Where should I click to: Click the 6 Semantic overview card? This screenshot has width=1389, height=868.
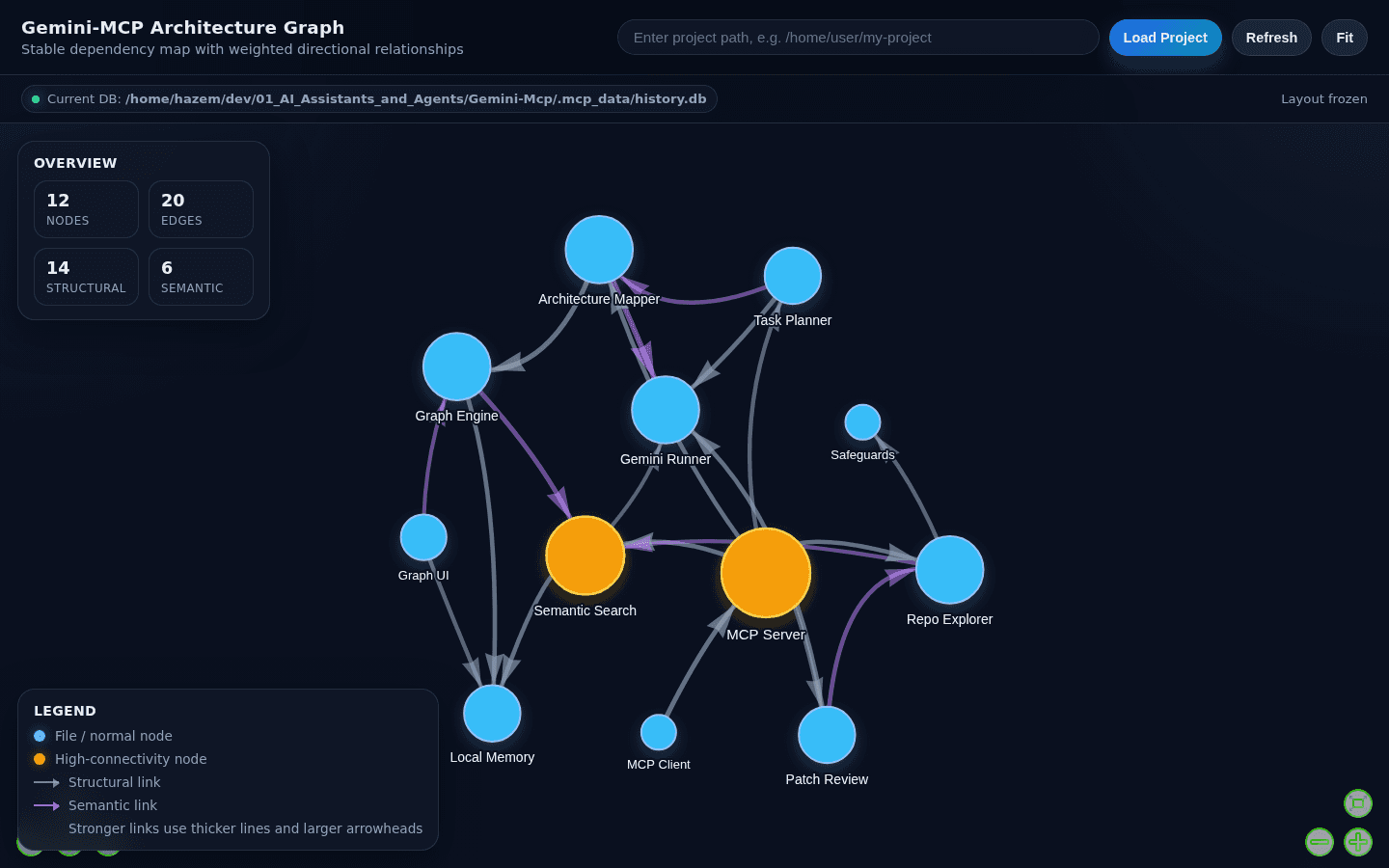tap(201, 277)
